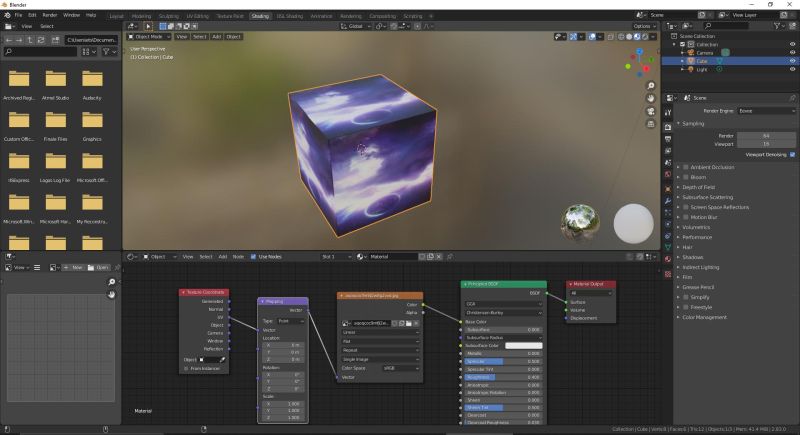This screenshot has width=800, height=435.
Task: Click the Subsurface Color white swatch
Action: [523, 346]
